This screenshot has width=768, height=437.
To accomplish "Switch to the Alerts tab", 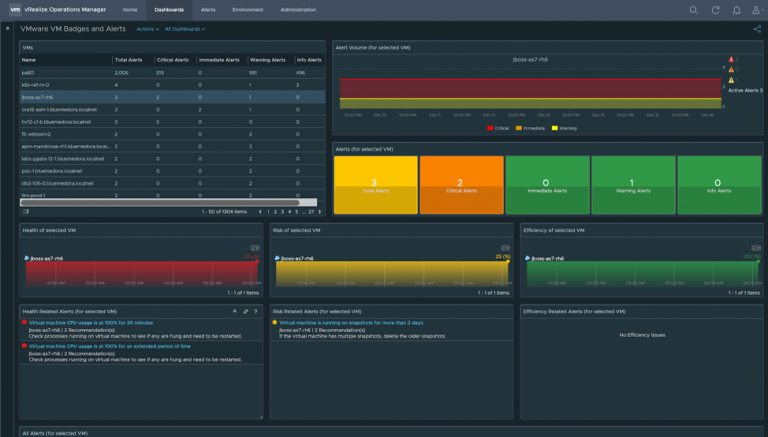I will (x=208, y=9).
